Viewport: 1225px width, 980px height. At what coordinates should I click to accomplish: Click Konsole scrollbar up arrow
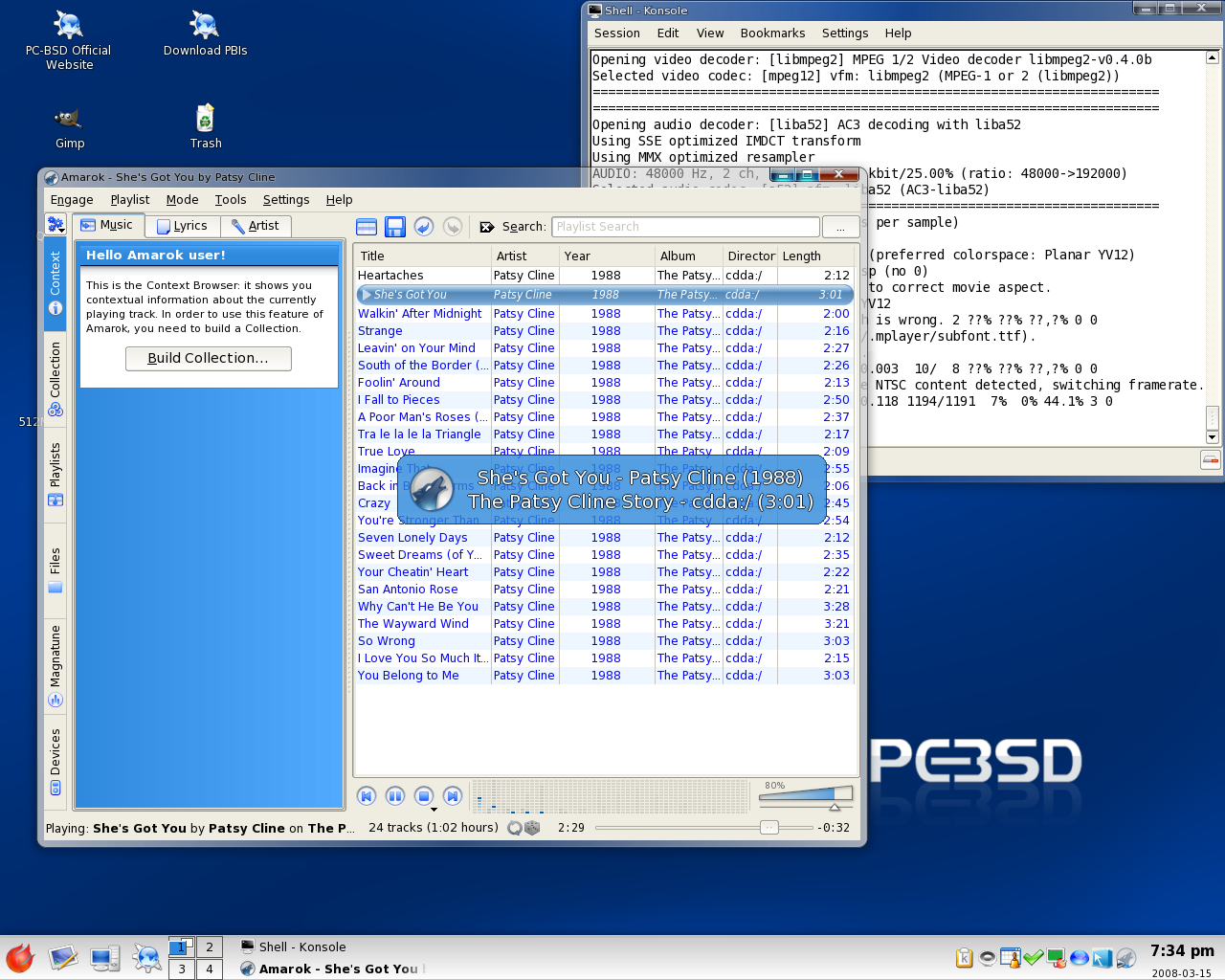(1212, 57)
